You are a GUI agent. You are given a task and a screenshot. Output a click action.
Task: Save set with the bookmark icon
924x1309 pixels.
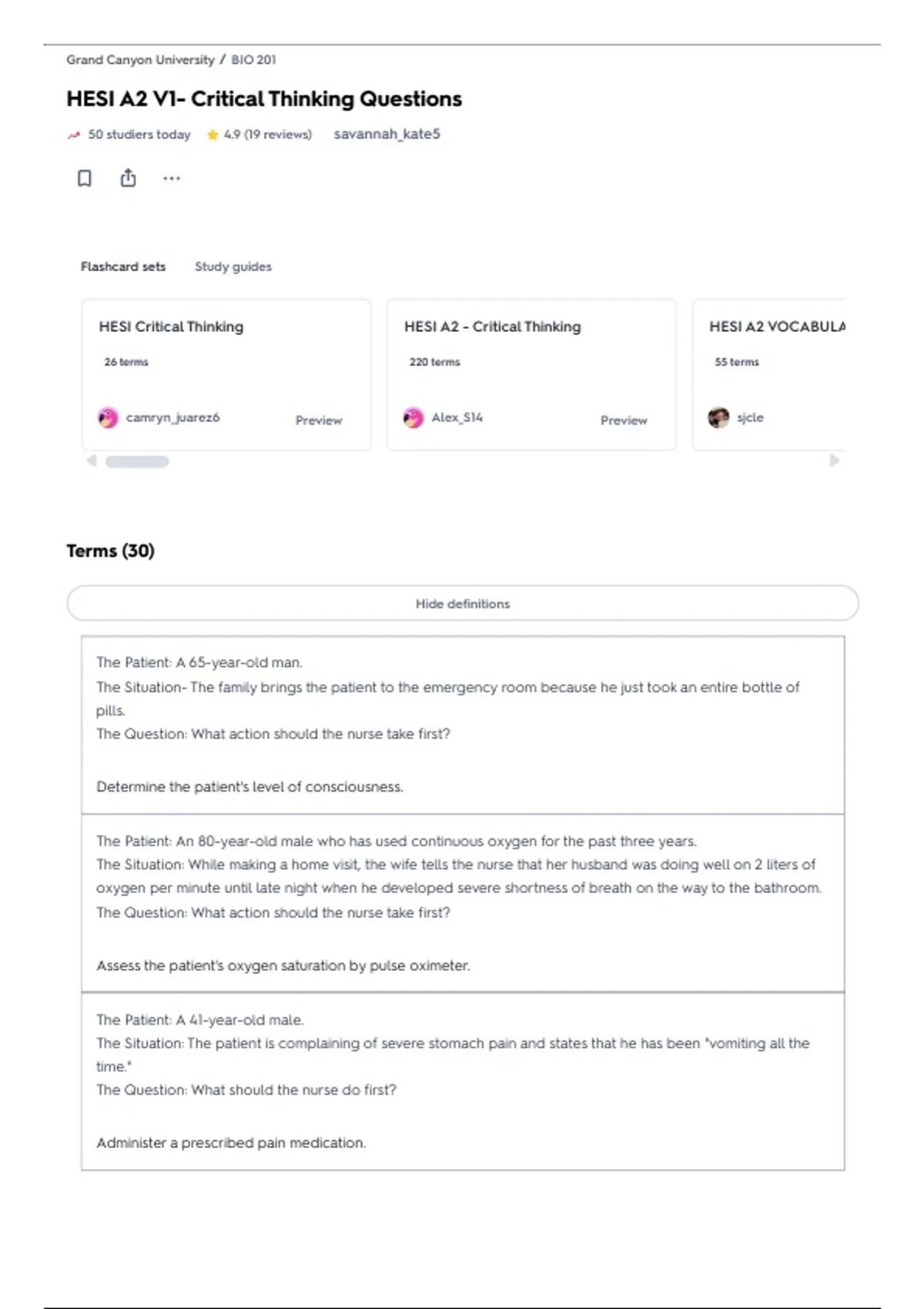point(85,179)
